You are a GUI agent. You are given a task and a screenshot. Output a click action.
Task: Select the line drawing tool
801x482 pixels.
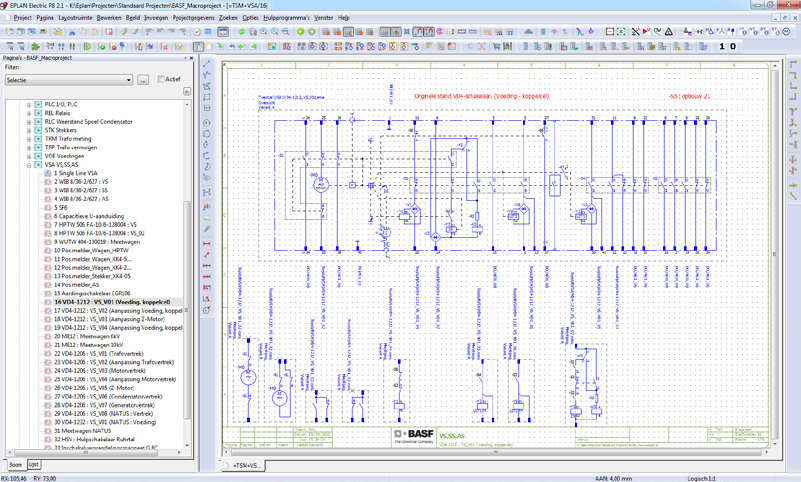pyautogui.click(x=208, y=65)
